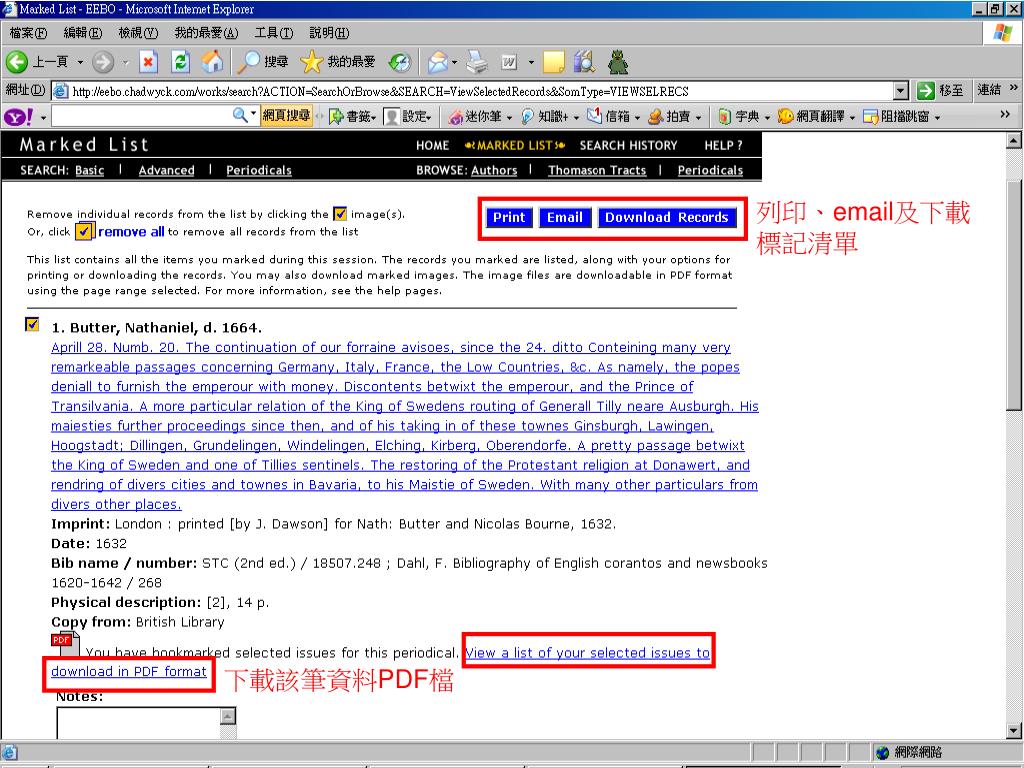The height and width of the screenshot is (768, 1024).
Task: Go to Home page via house icon
Action: pyautogui.click(x=212, y=62)
